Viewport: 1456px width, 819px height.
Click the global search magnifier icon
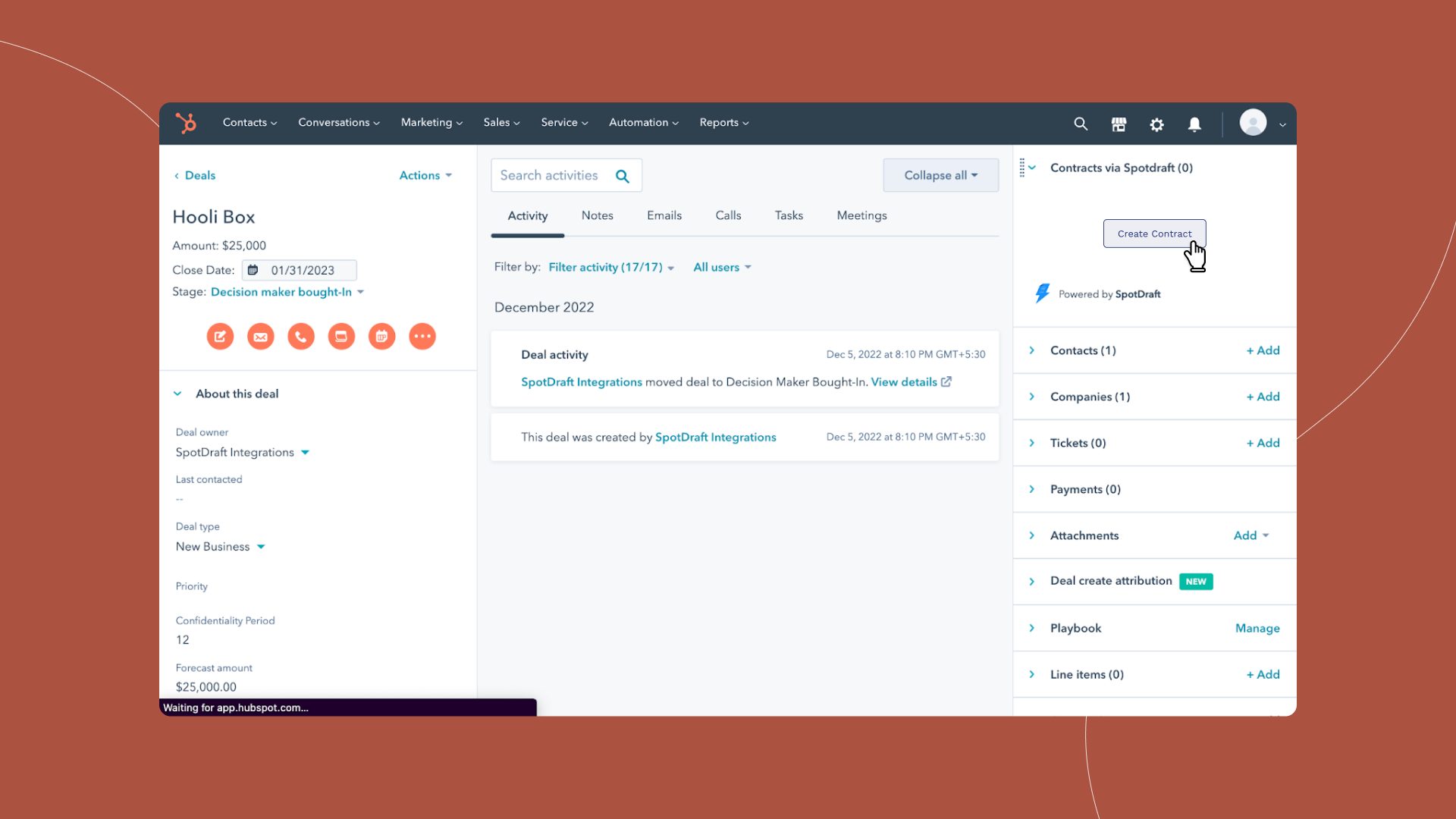coord(1081,124)
